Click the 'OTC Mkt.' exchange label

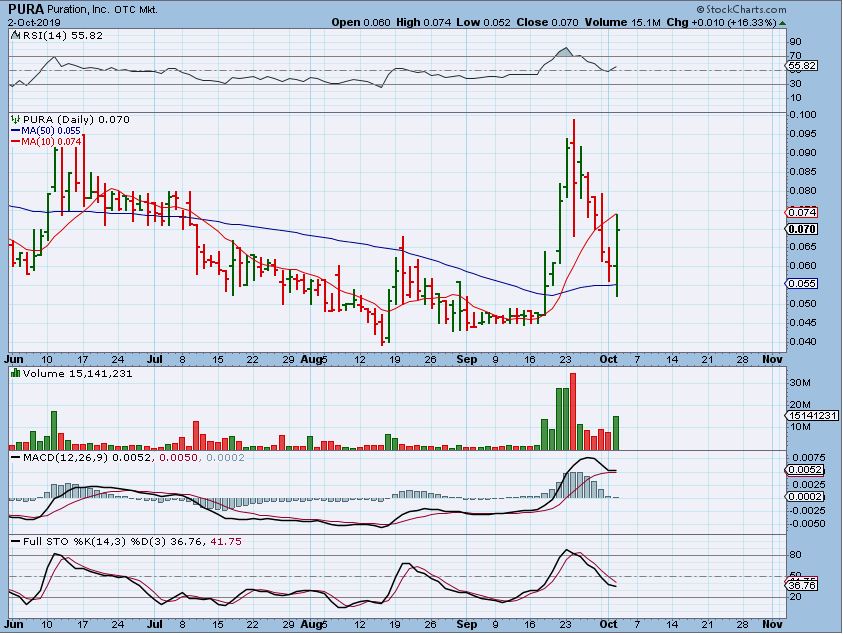point(136,10)
